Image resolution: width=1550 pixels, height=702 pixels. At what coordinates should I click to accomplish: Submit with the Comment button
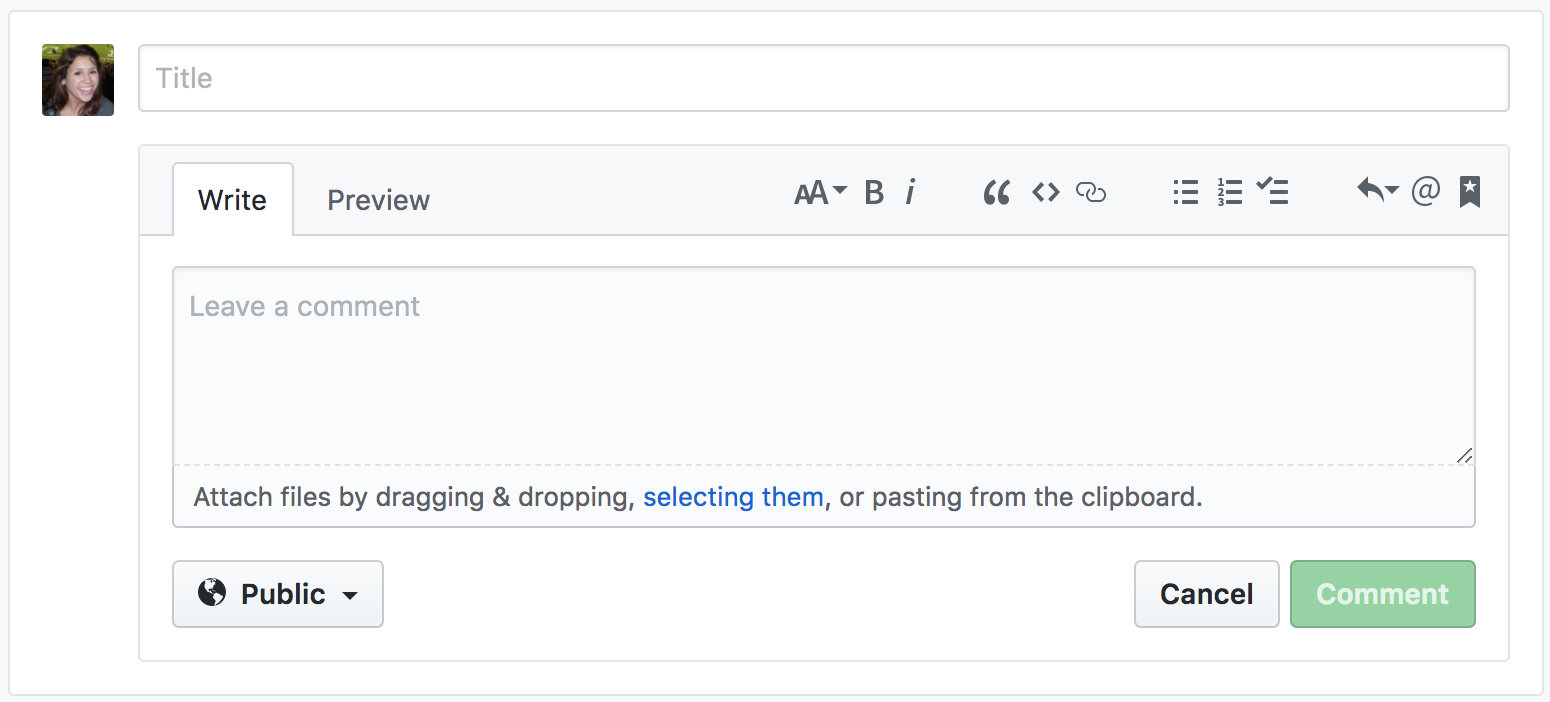pyautogui.click(x=1383, y=594)
